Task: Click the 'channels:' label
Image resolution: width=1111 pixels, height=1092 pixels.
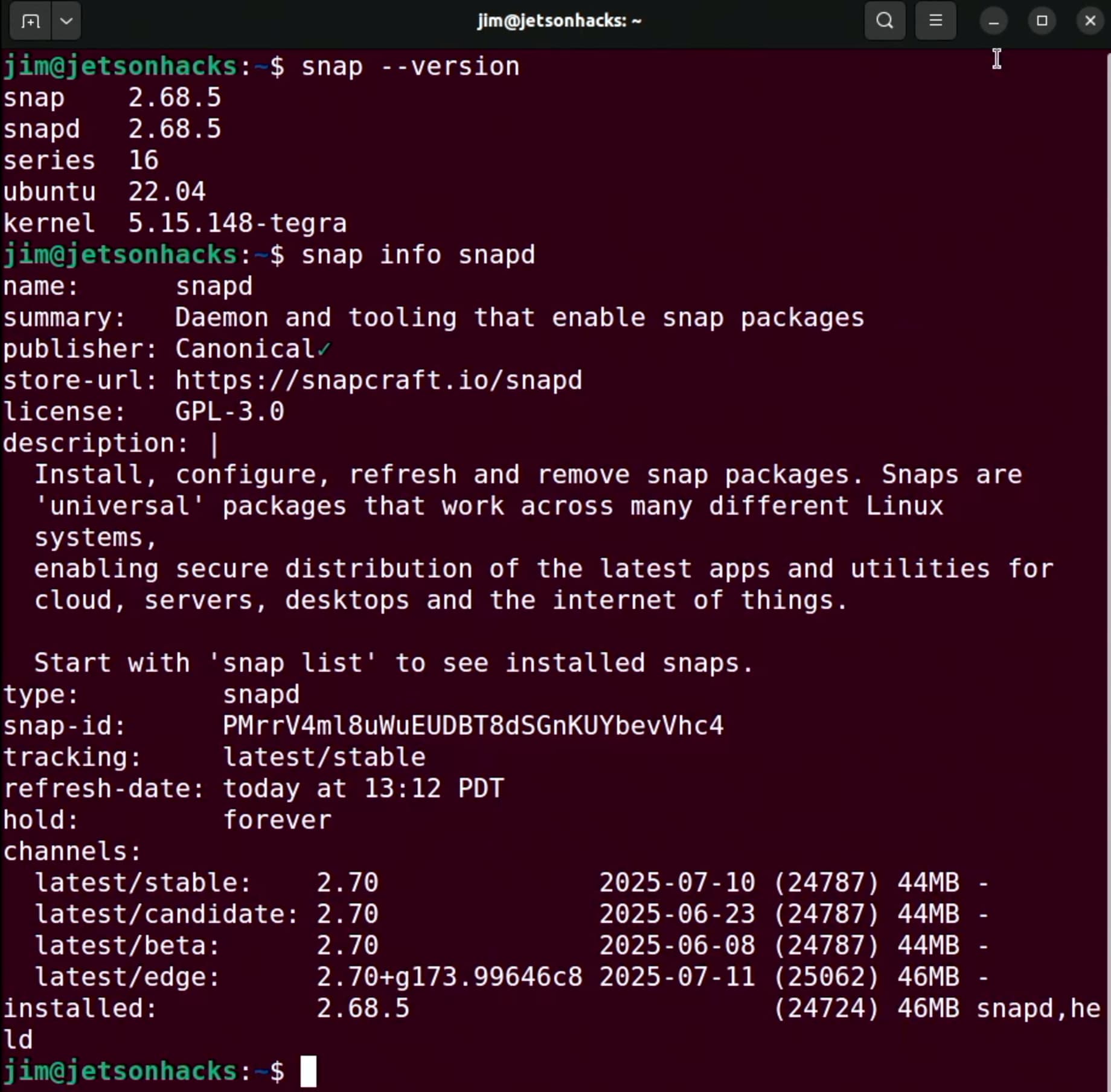Action: tap(72, 852)
